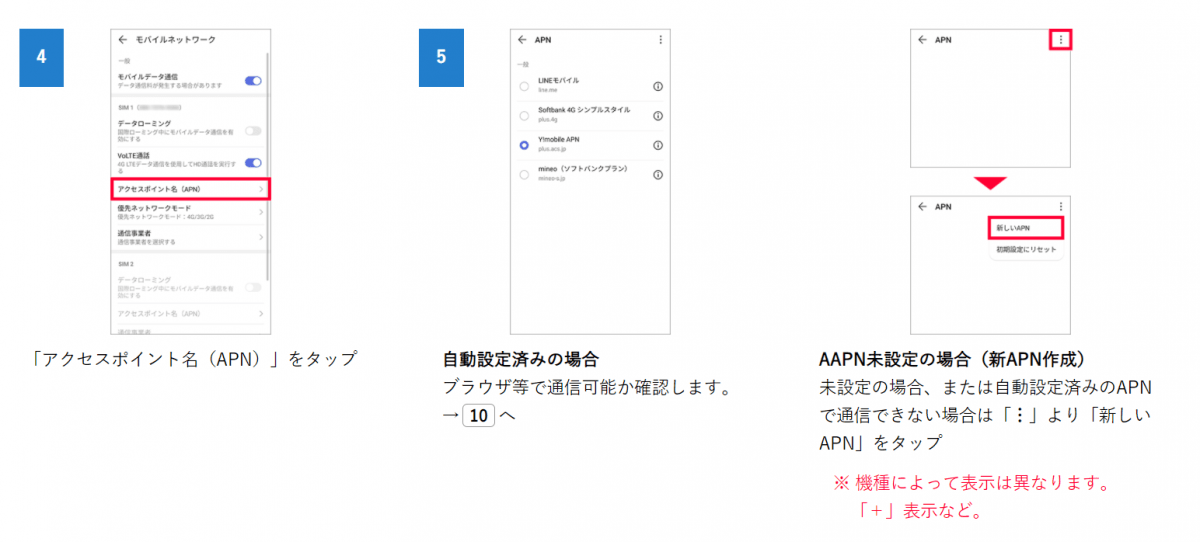Tap back arrow on the APN list screen

tap(522, 40)
